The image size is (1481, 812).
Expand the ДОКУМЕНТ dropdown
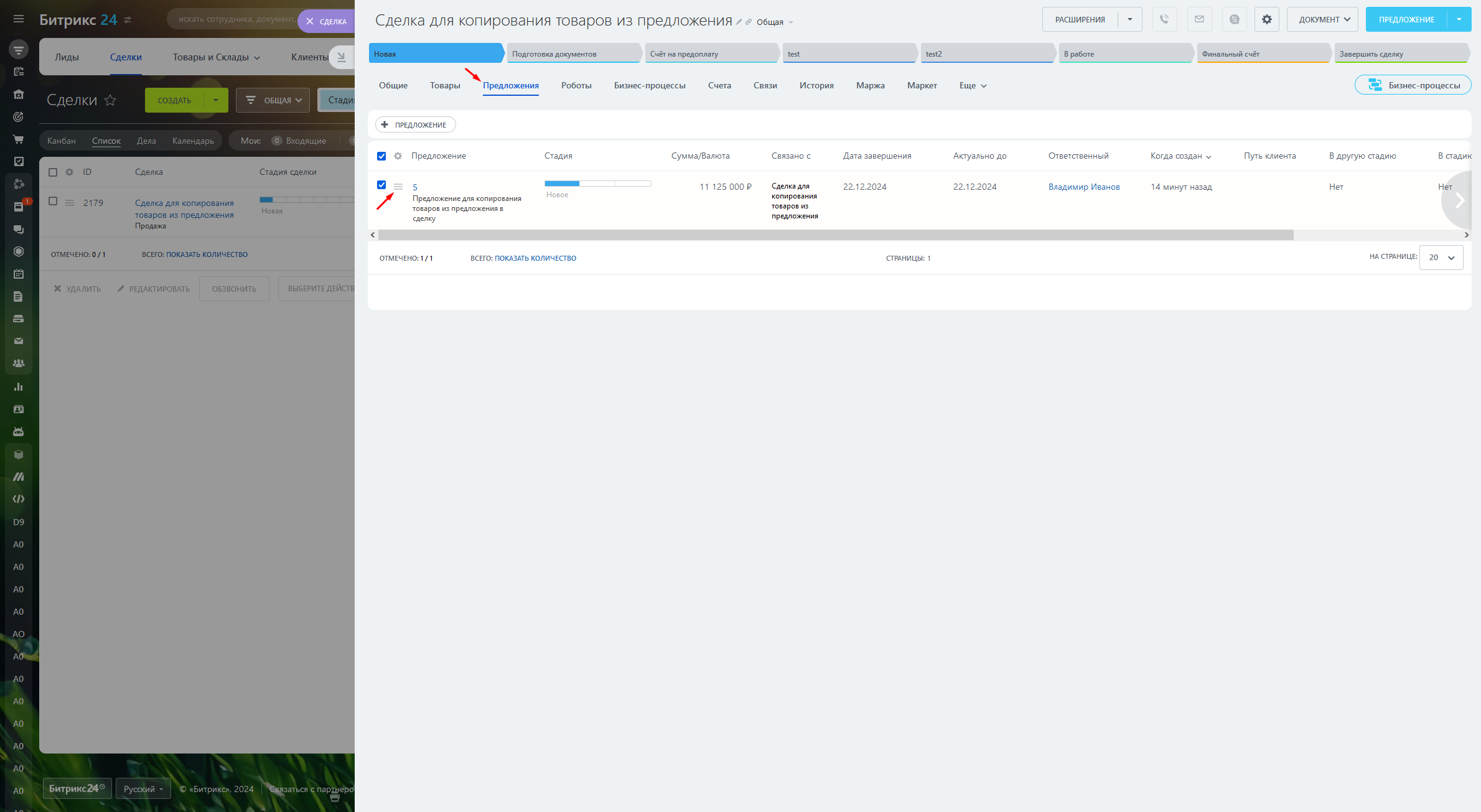click(x=1323, y=19)
